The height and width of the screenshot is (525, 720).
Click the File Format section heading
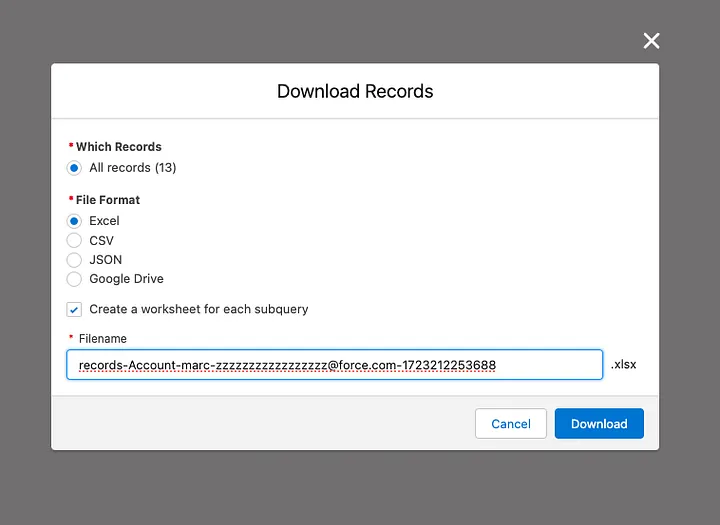[108, 200]
